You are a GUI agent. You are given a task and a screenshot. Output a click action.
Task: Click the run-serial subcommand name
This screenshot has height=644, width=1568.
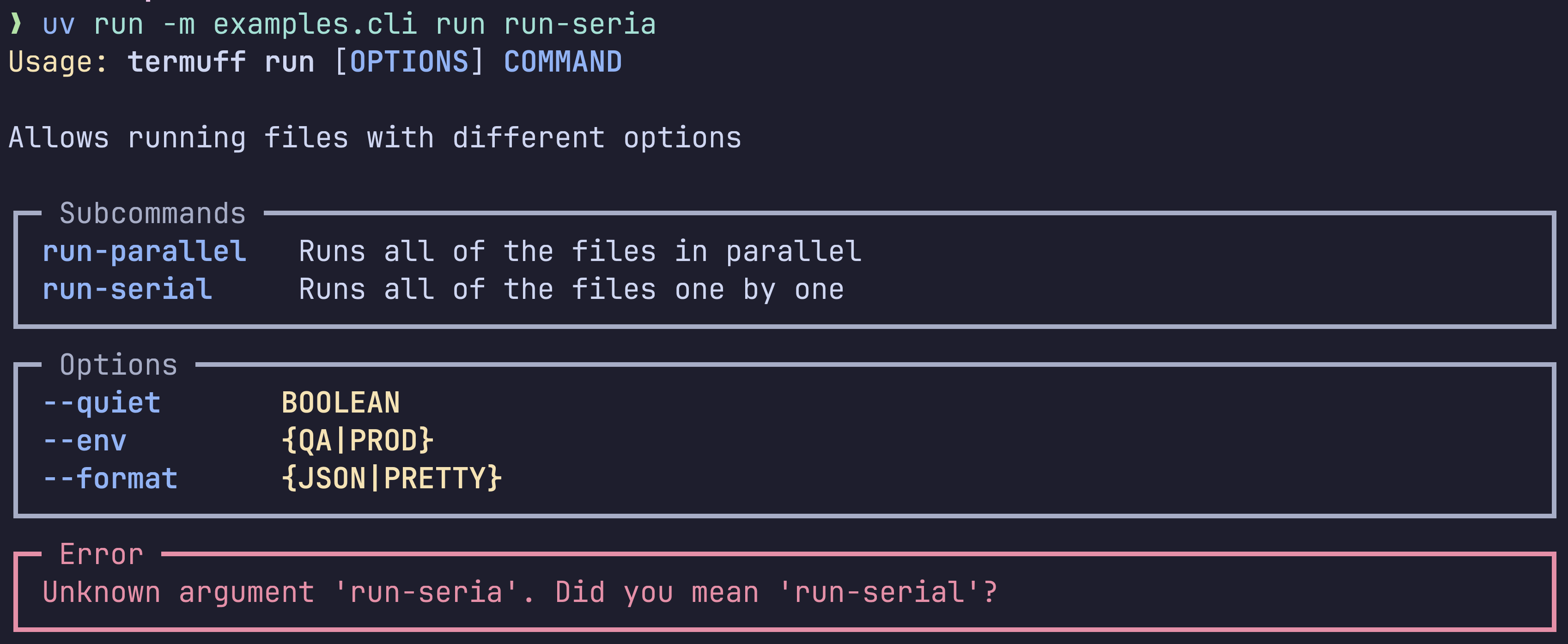[127, 289]
